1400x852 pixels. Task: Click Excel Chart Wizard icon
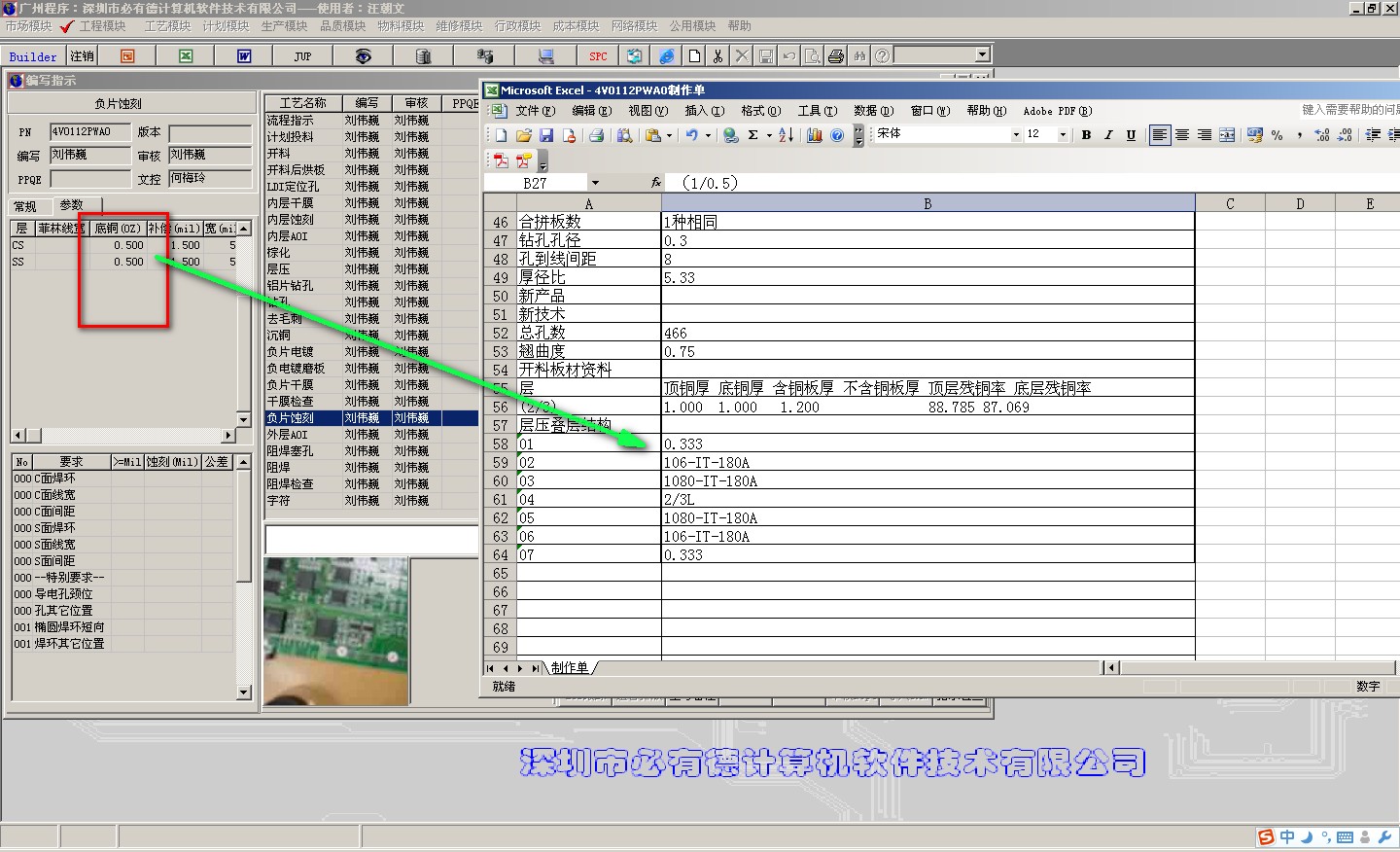(815, 135)
